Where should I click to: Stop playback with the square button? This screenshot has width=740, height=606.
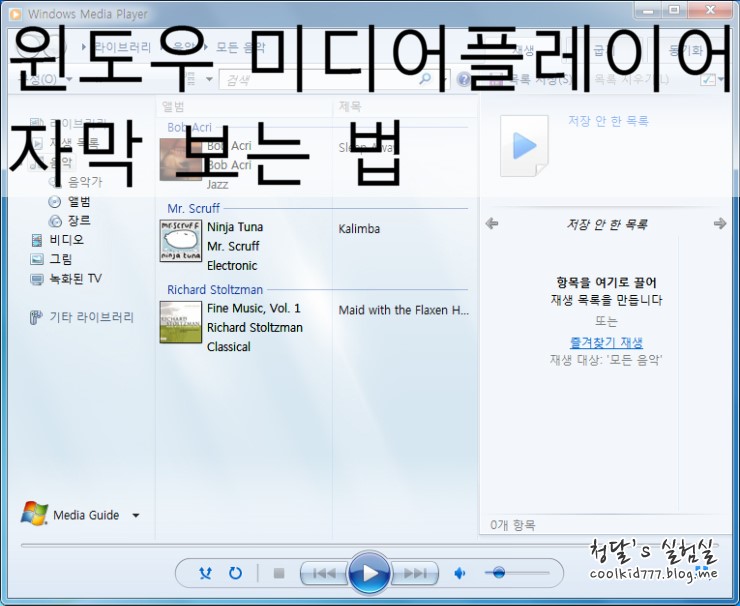(x=279, y=573)
